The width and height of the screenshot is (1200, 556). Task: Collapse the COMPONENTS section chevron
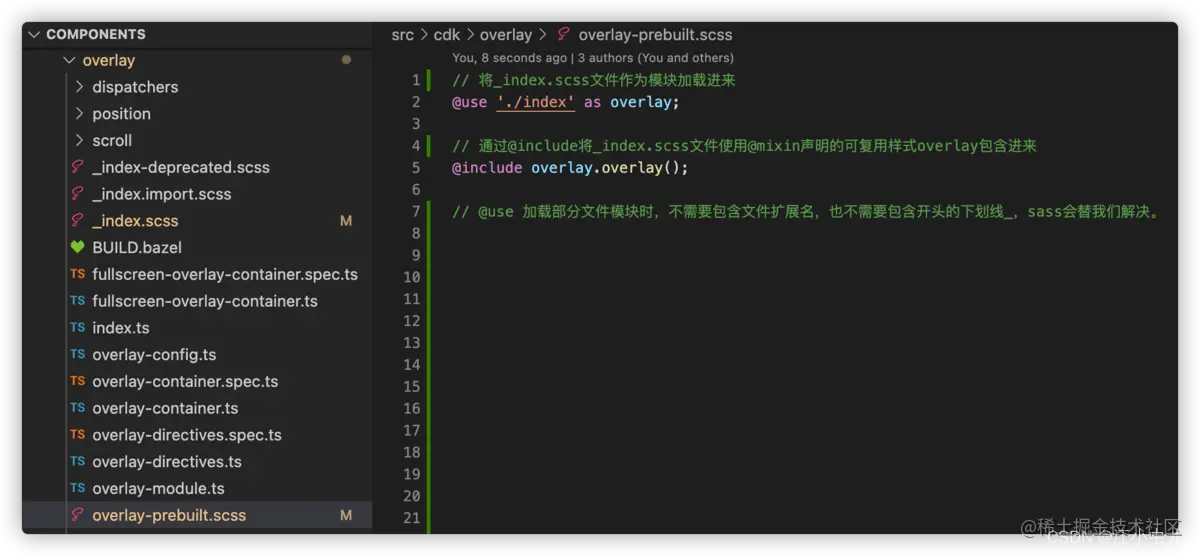tap(35, 34)
